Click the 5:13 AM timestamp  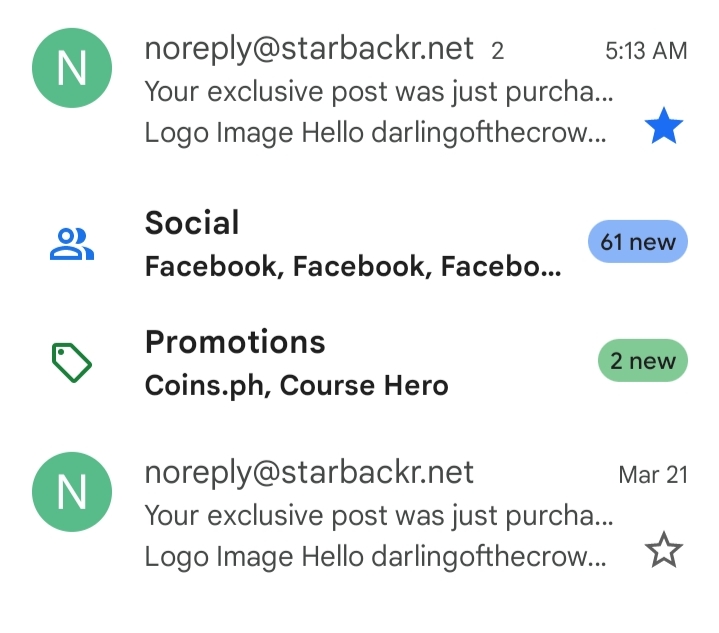(646, 50)
